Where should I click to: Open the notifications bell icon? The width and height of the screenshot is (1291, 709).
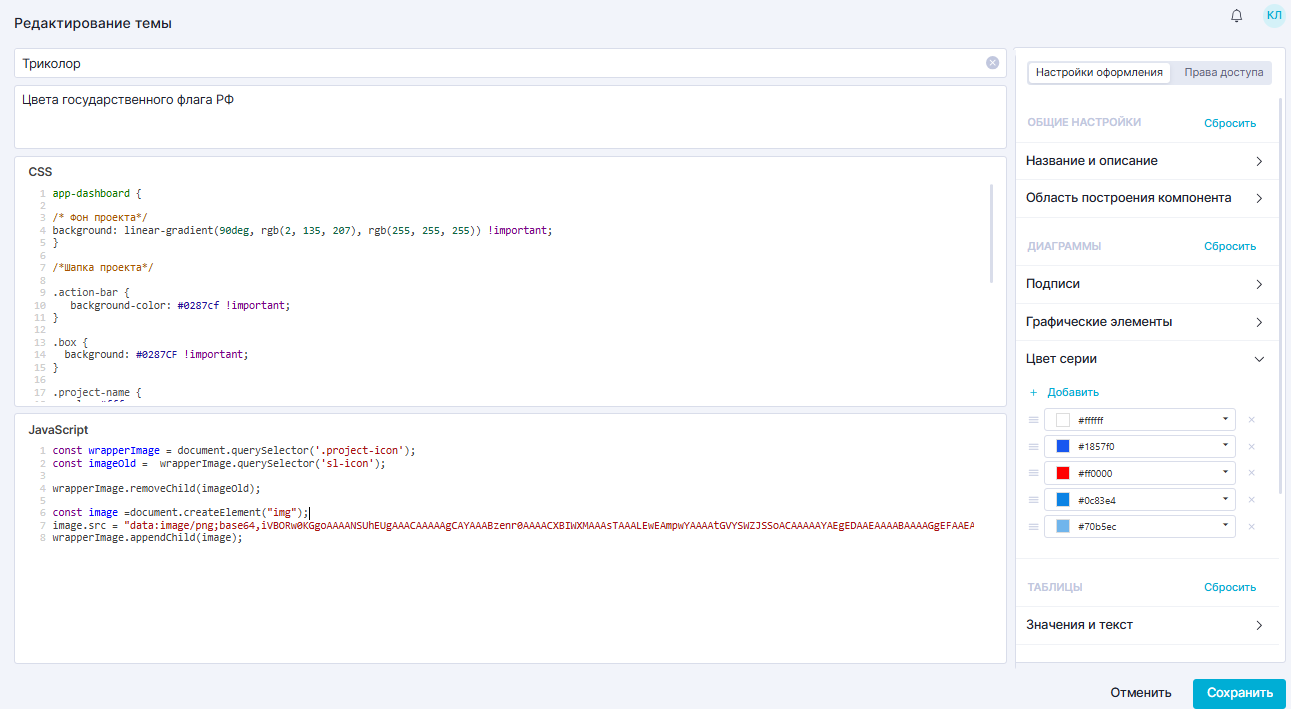point(1237,16)
